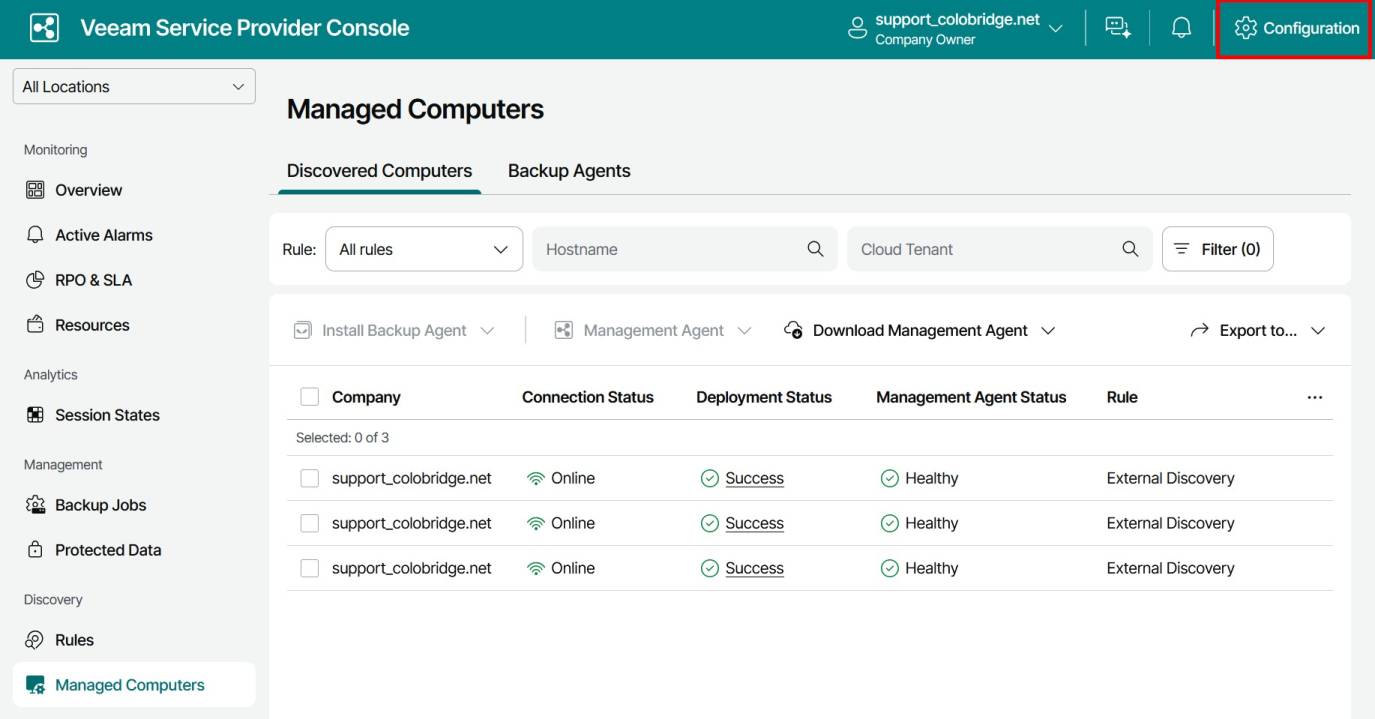
Task: Click into the Hostname search field
Action: click(x=670, y=249)
